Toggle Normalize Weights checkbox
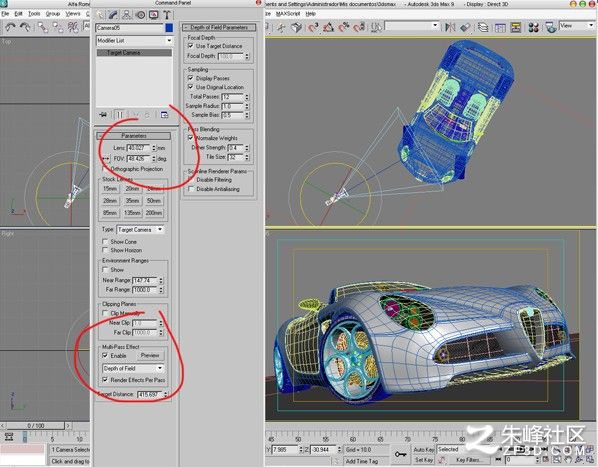 click(190, 138)
